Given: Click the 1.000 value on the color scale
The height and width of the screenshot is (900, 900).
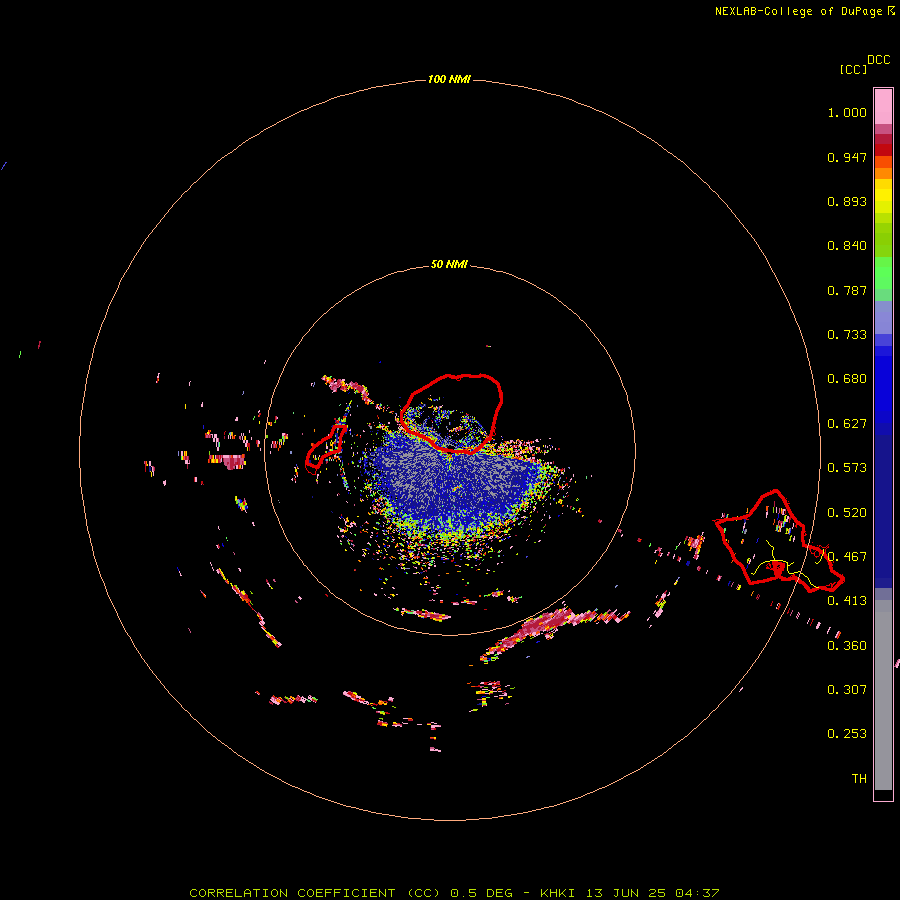Looking at the screenshot, I should (x=847, y=112).
